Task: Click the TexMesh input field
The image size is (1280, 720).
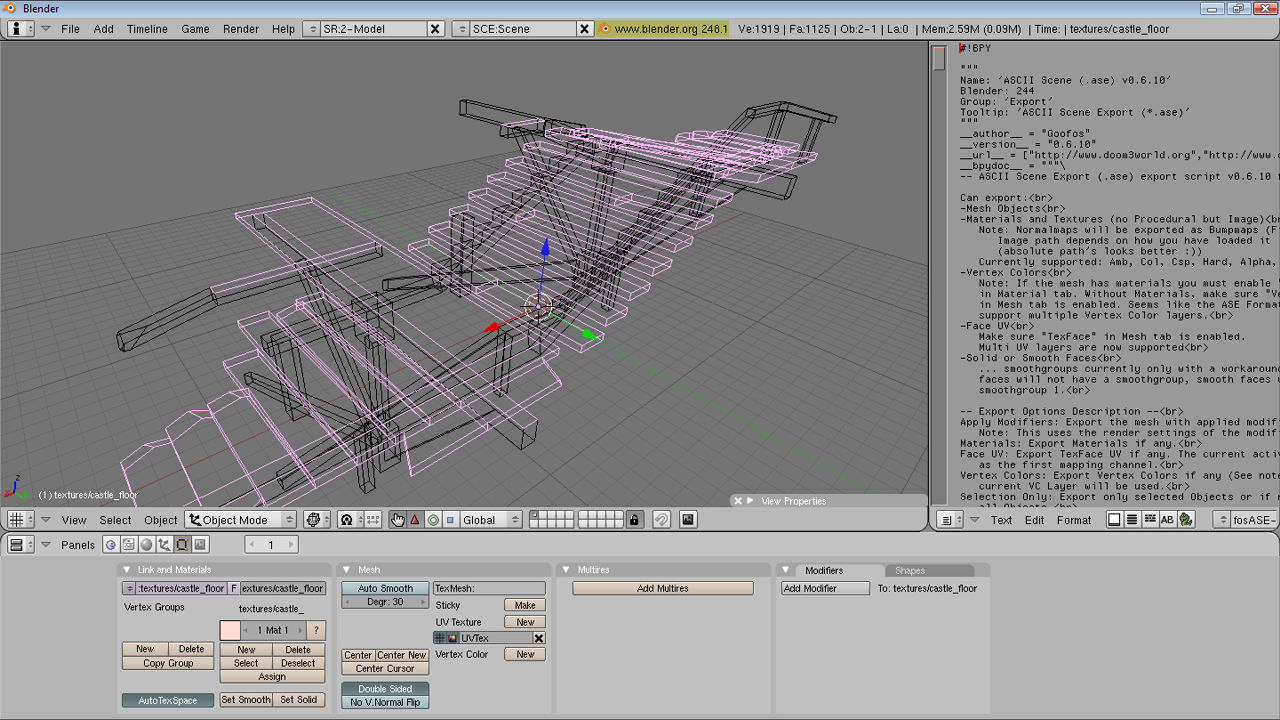Action: (x=489, y=588)
